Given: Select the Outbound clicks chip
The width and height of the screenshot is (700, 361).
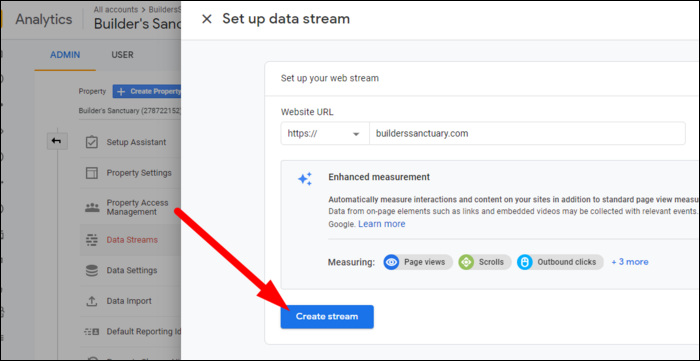Looking at the screenshot, I should click(x=560, y=262).
